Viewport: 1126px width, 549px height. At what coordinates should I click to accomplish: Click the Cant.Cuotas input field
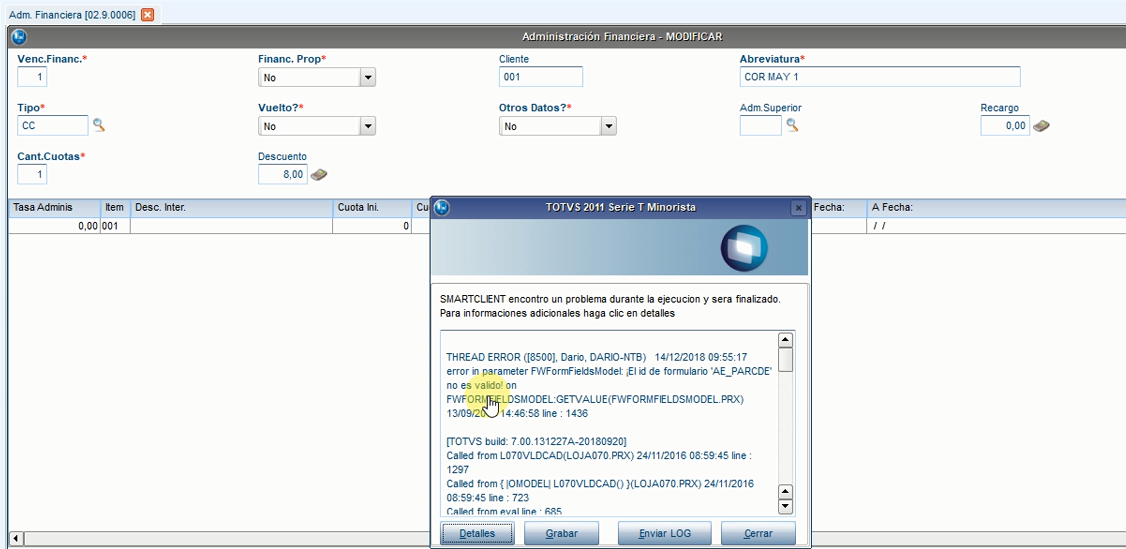(x=32, y=174)
